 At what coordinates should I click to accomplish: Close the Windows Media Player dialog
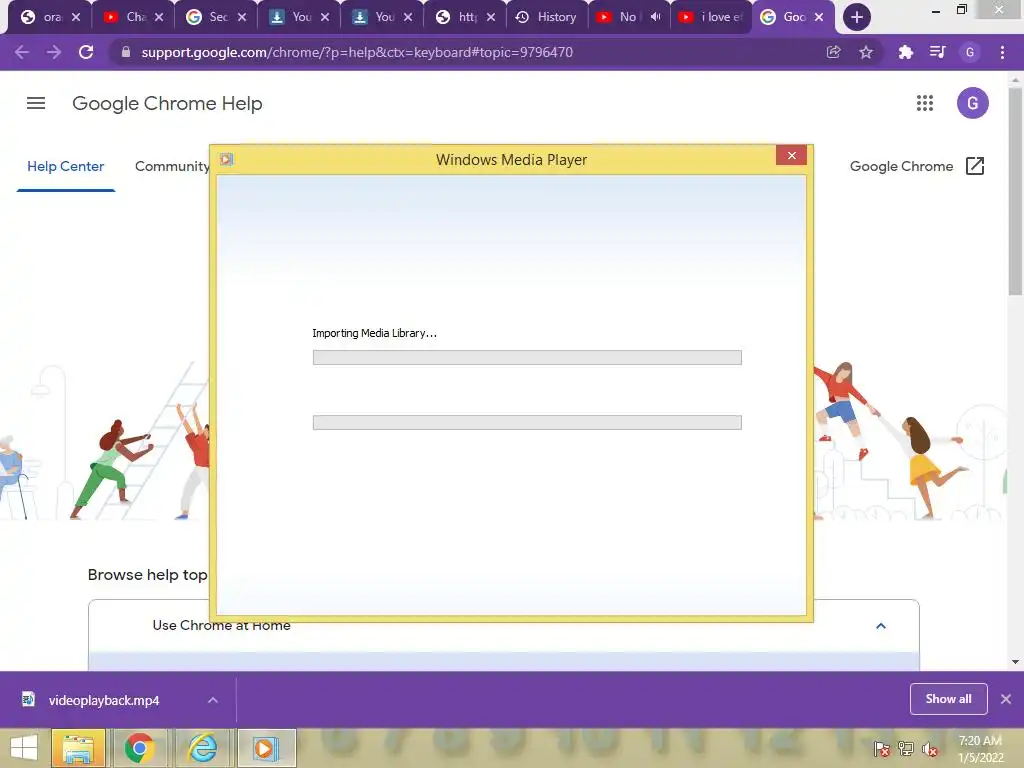(791, 155)
